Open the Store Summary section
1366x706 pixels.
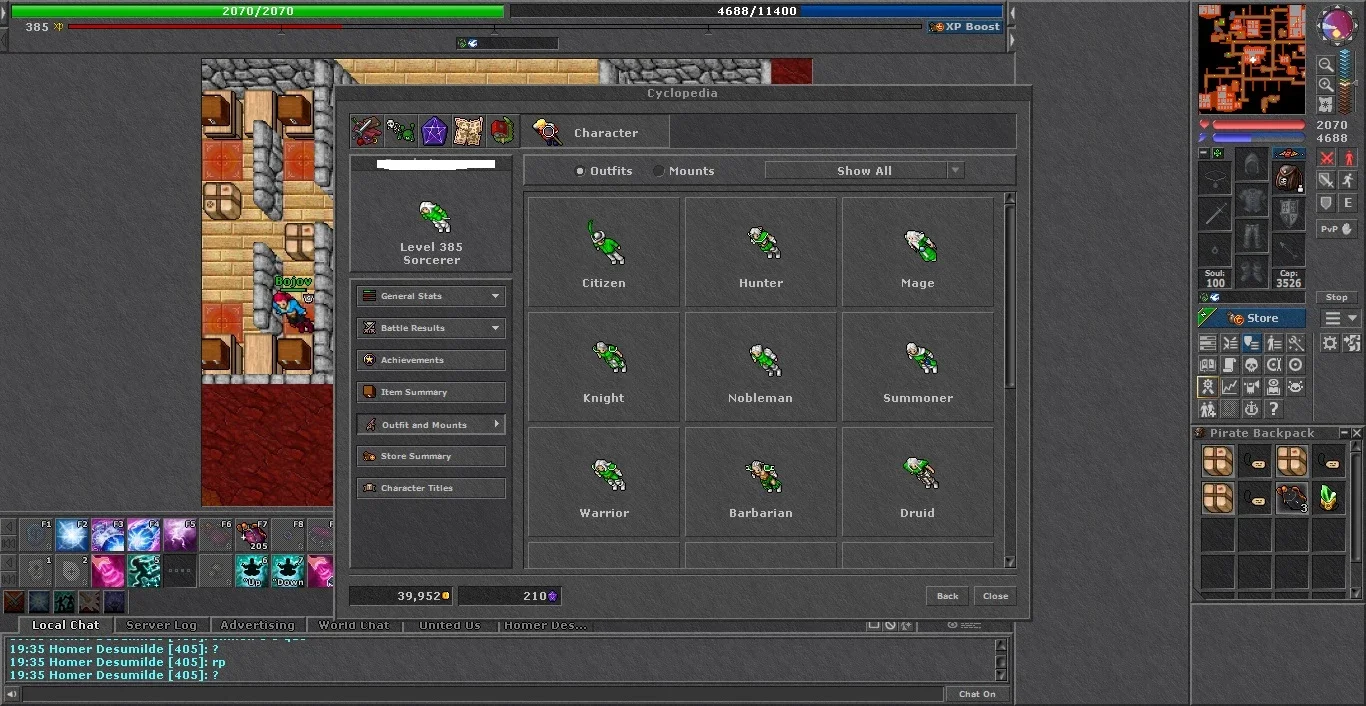tap(431, 456)
